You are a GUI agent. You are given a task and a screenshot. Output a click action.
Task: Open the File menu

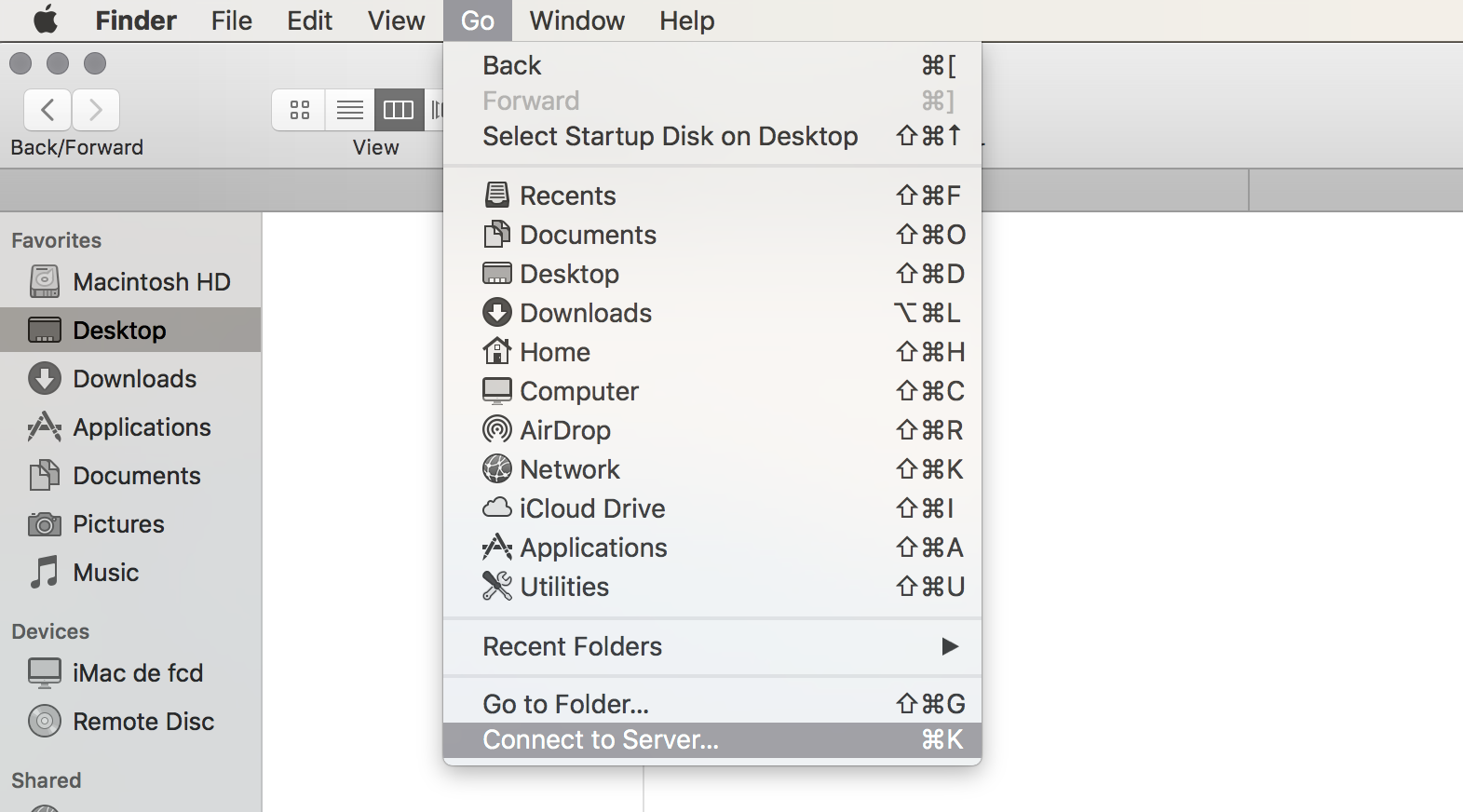(232, 20)
